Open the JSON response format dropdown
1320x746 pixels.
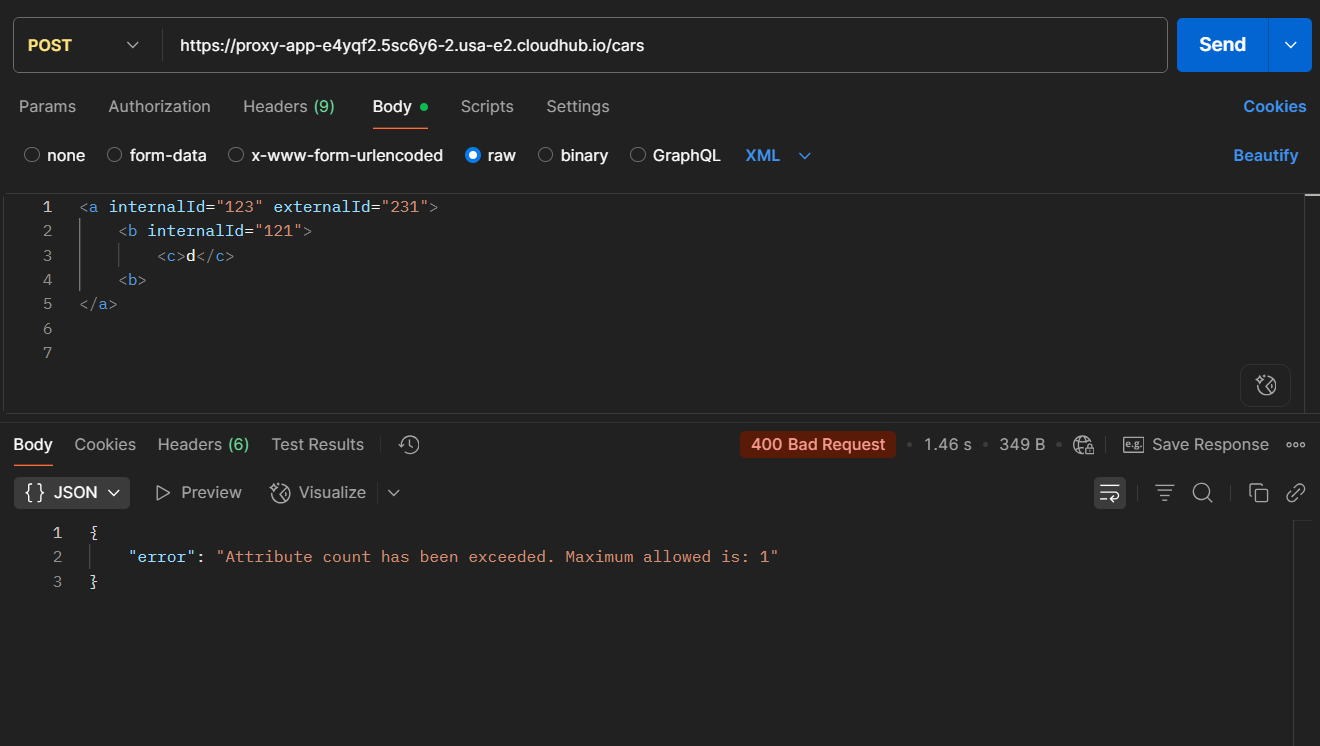pos(72,493)
